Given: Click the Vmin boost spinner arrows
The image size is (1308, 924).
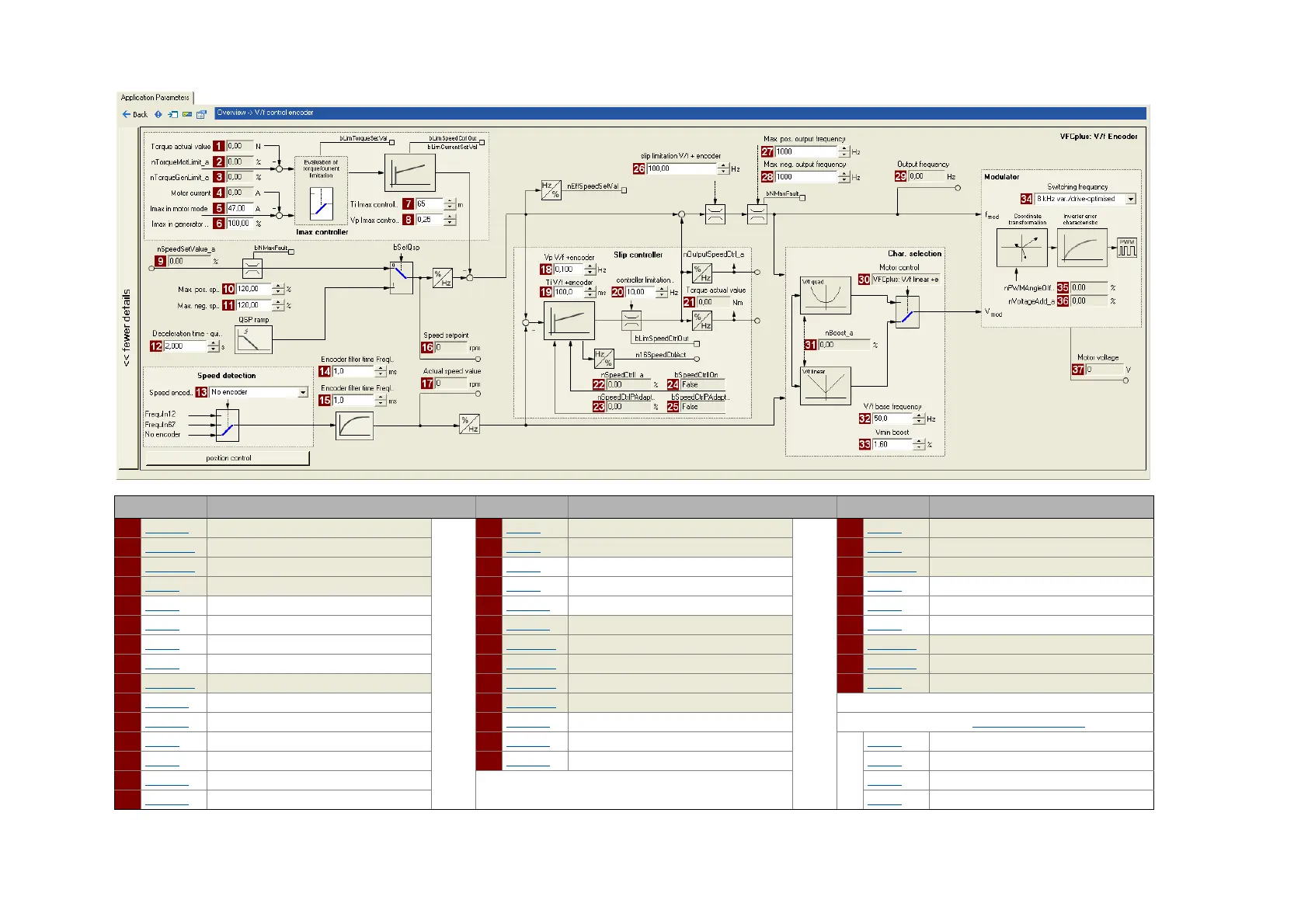Looking at the screenshot, I should (x=920, y=445).
